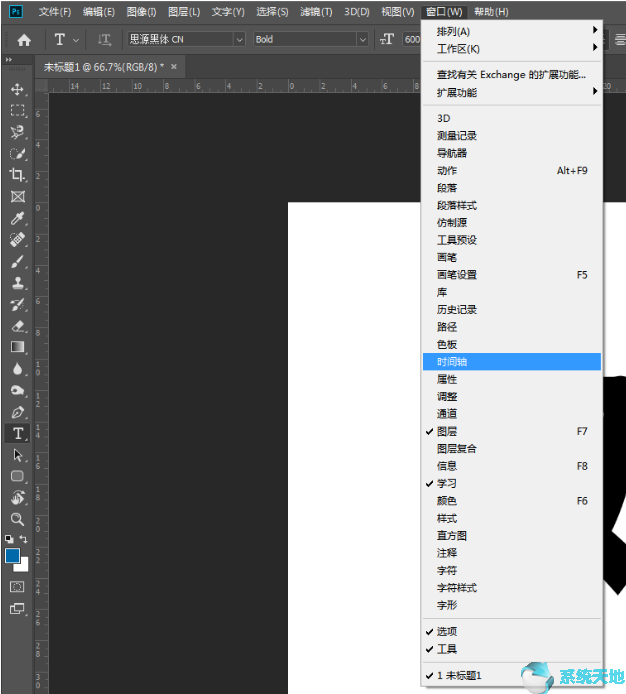Image resolution: width=626 pixels, height=694 pixels.
Task: Select the Zoom tool
Action: pyautogui.click(x=17, y=519)
